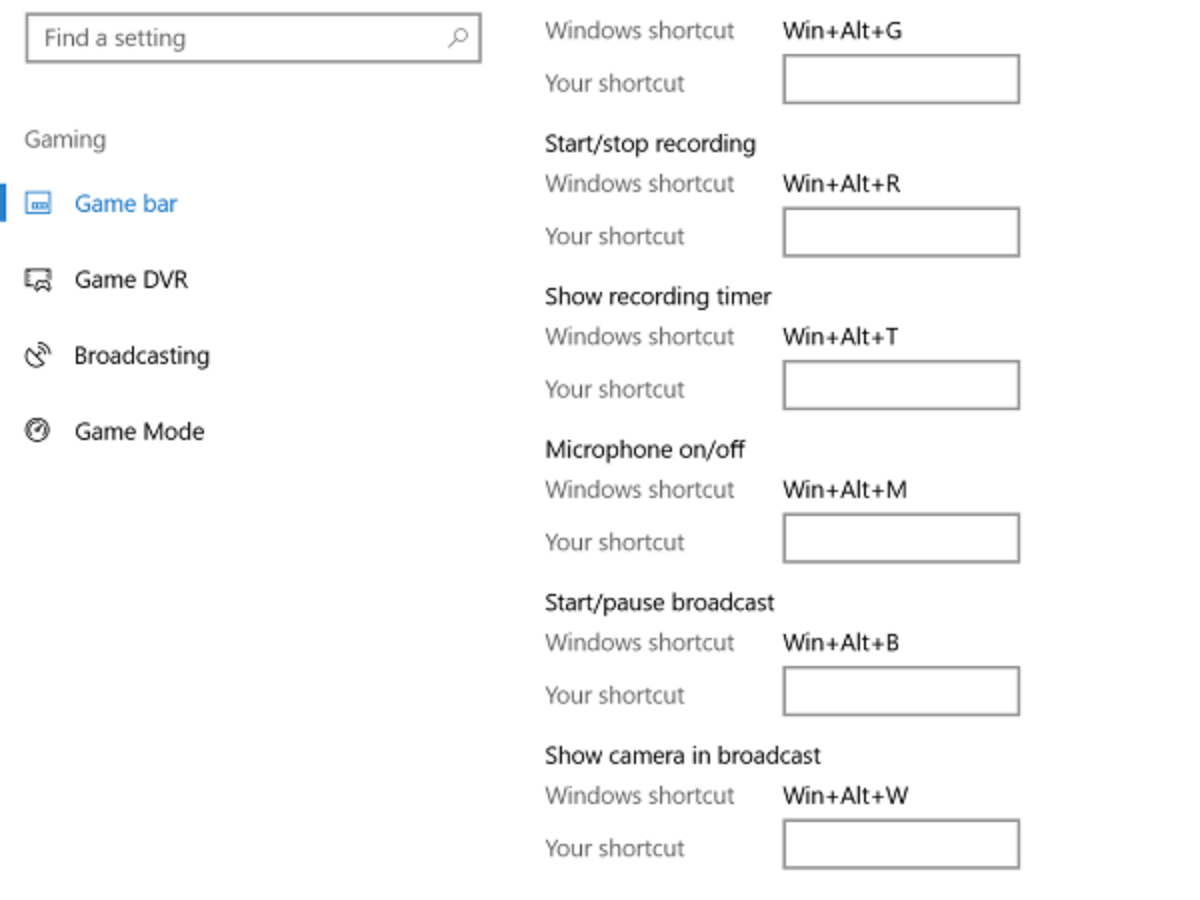This screenshot has height=900, width=1200.
Task: Focus the Find a setting search field
Action: 240,39
